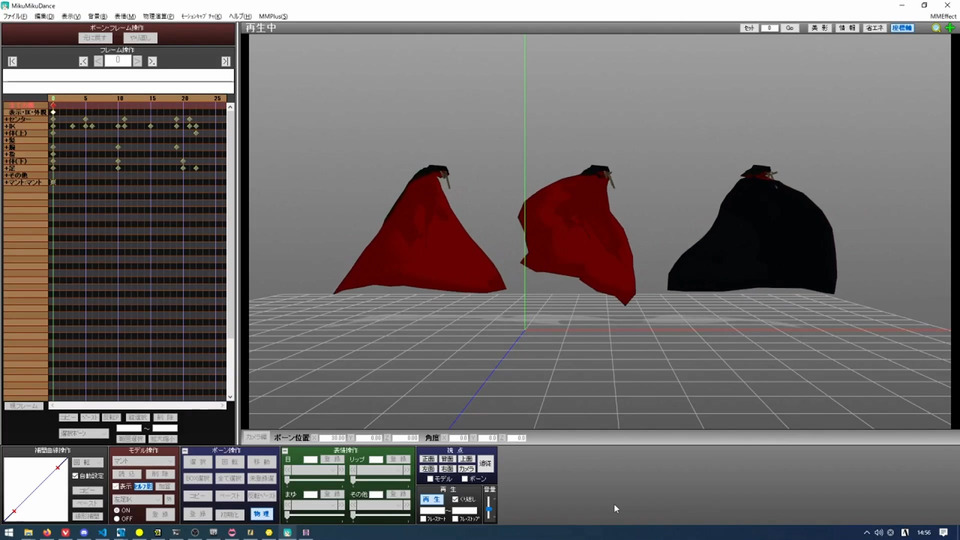Step to the next frame arrow
The width and height of the screenshot is (960, 540).
pyautogui.click(x=138, y=61)
